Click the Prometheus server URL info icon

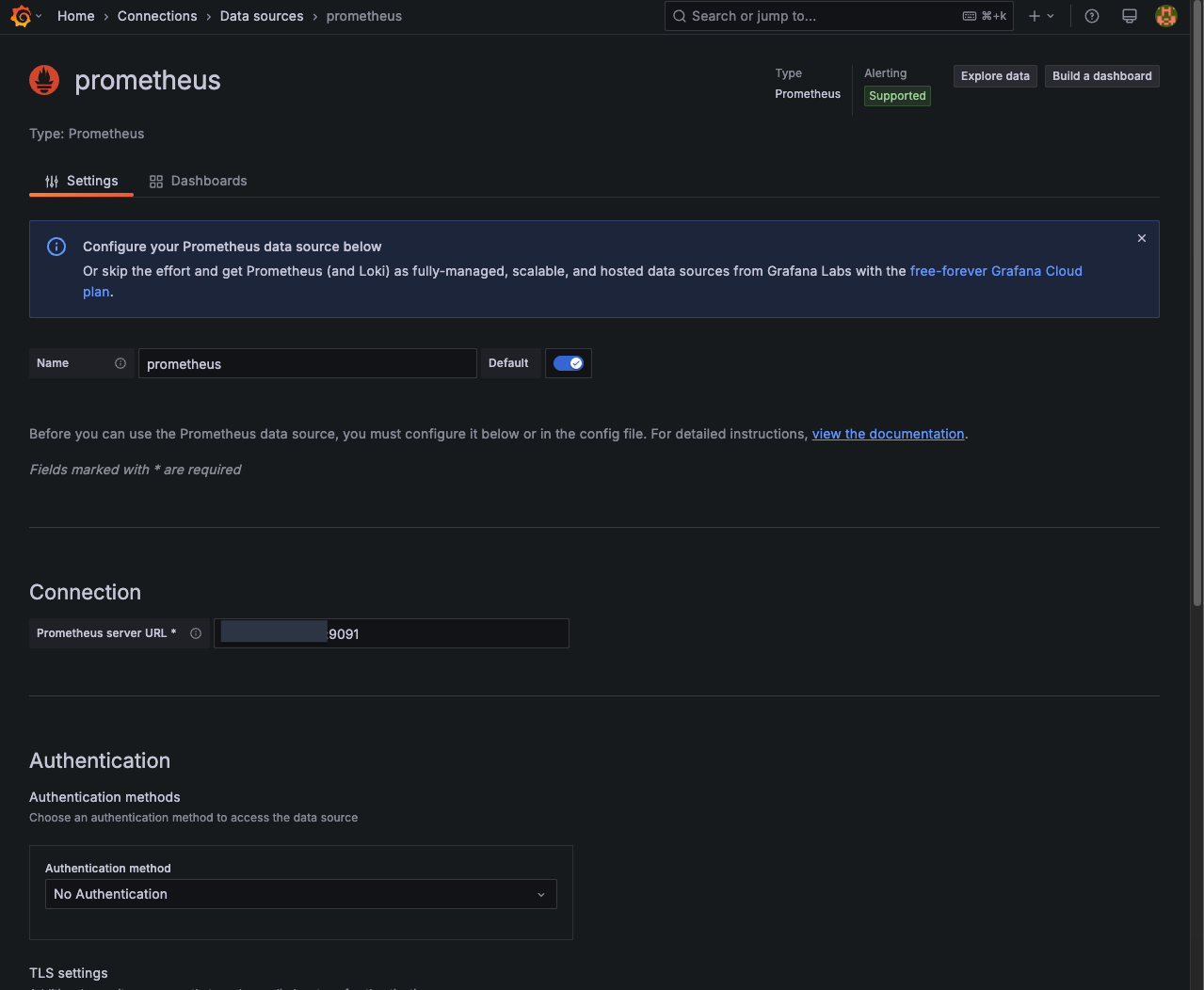(196, 633)
